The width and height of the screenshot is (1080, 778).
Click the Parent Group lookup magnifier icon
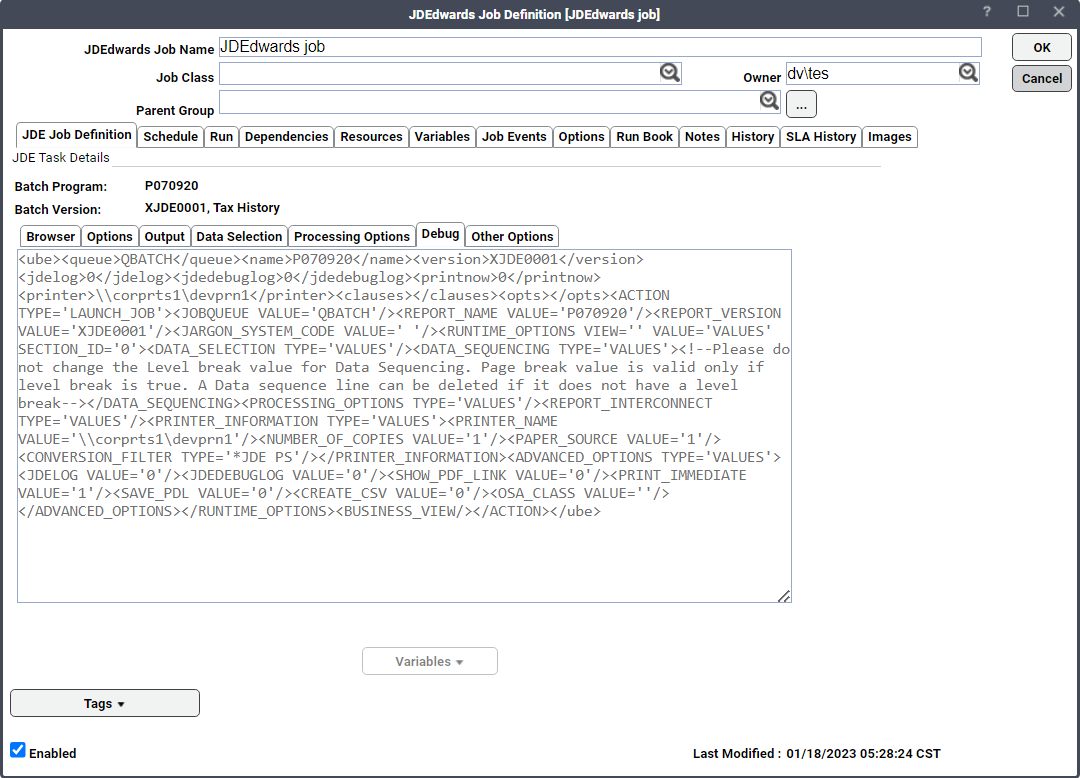click(769, 101)
